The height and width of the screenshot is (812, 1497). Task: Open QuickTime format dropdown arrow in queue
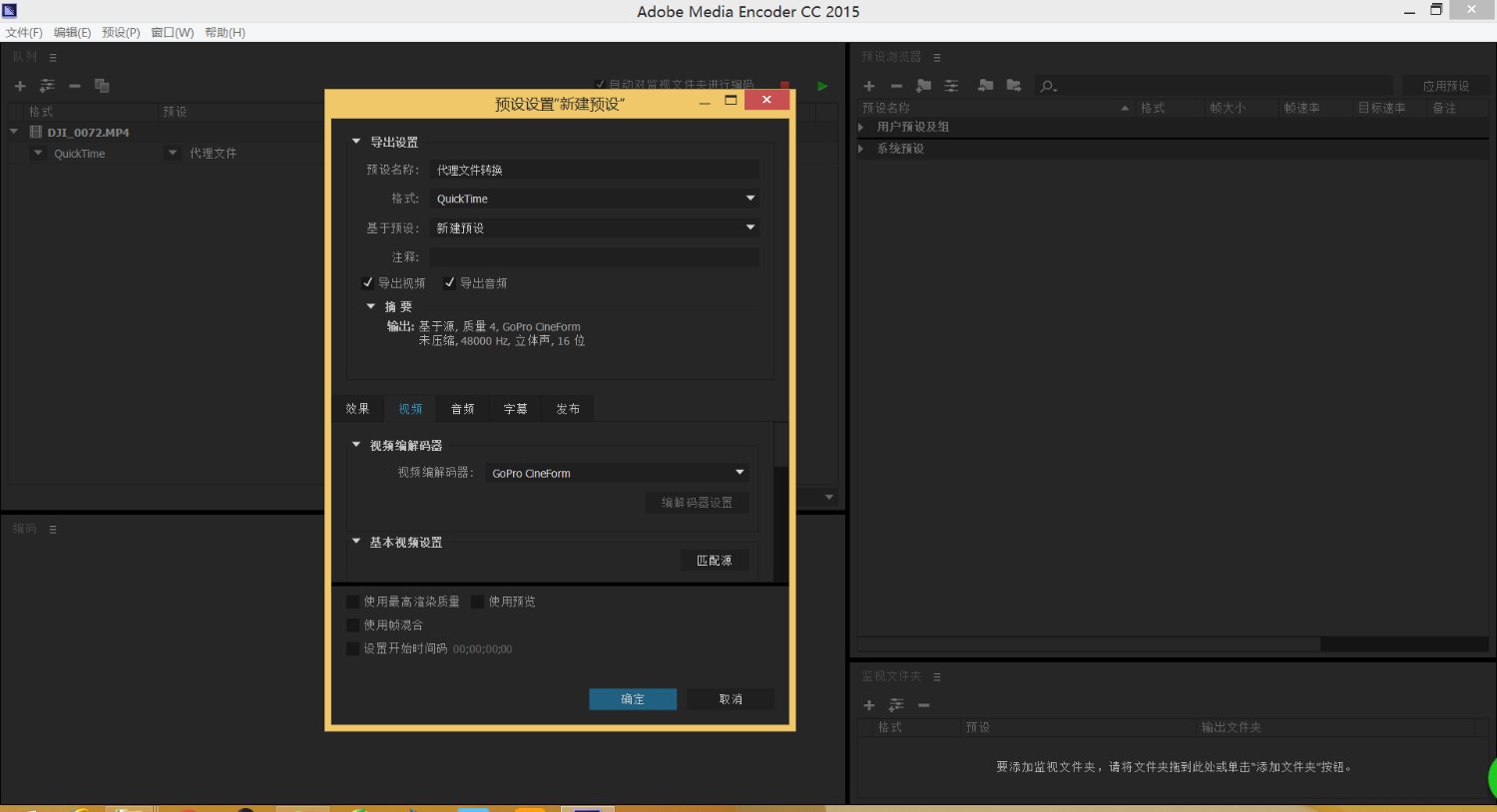click(38, 153)
